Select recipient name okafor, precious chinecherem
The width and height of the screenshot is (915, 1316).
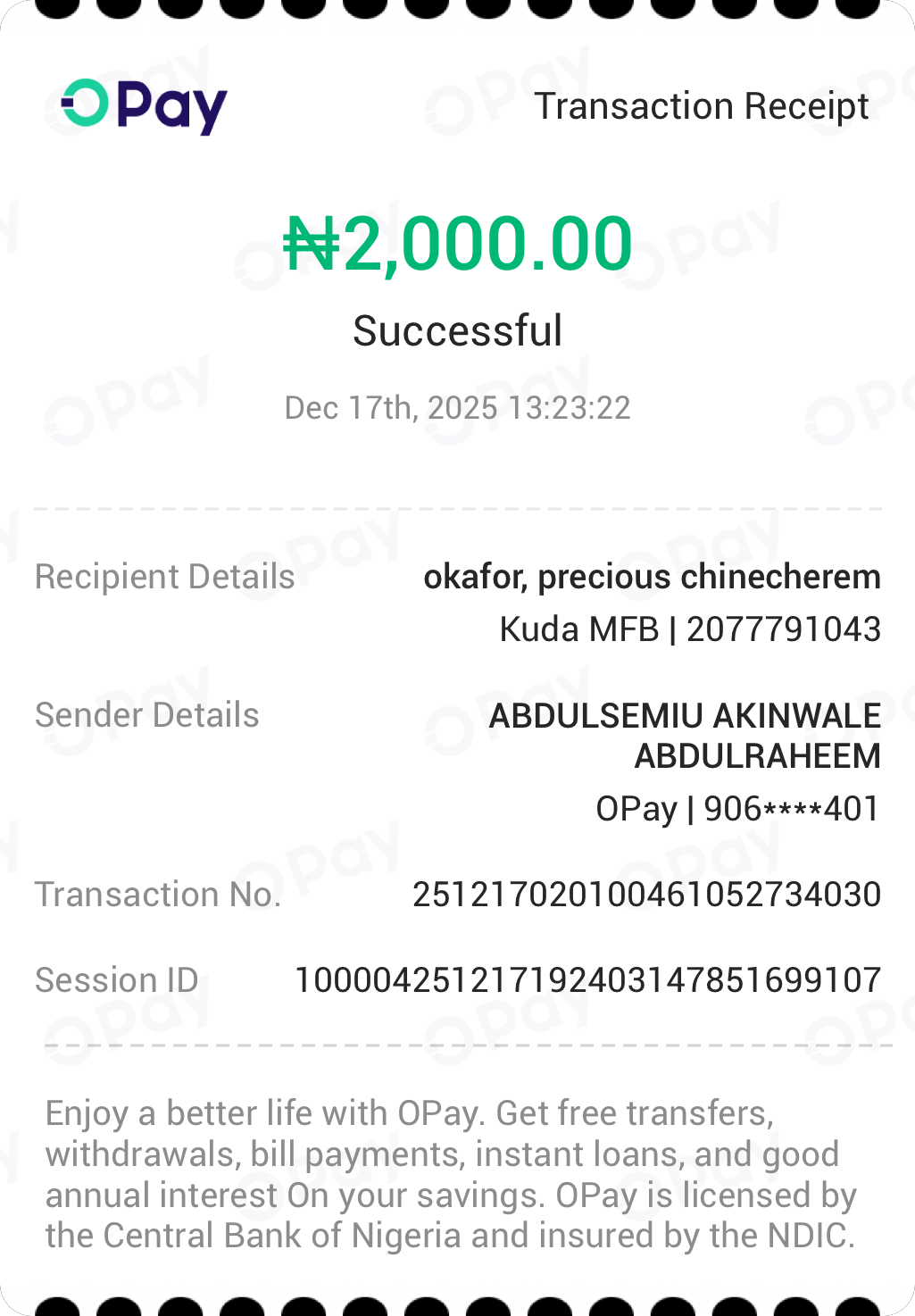(x=652, y=577)
